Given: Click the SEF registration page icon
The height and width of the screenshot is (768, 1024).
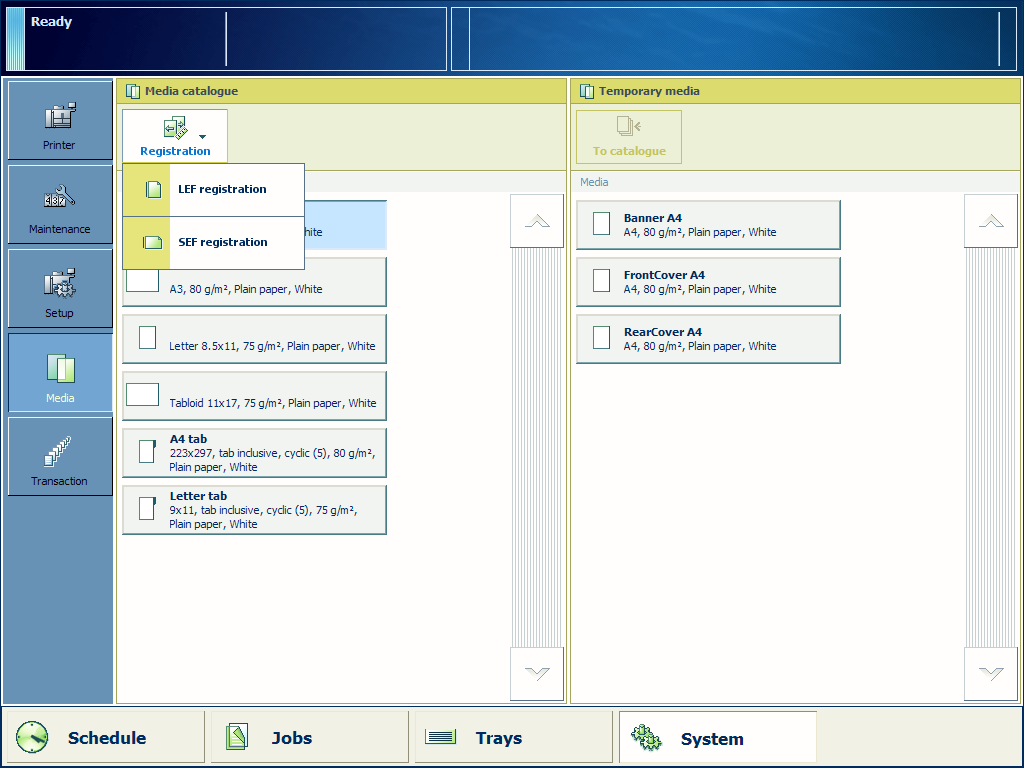Looking at the screenshot, I should (x=153, y=243).
